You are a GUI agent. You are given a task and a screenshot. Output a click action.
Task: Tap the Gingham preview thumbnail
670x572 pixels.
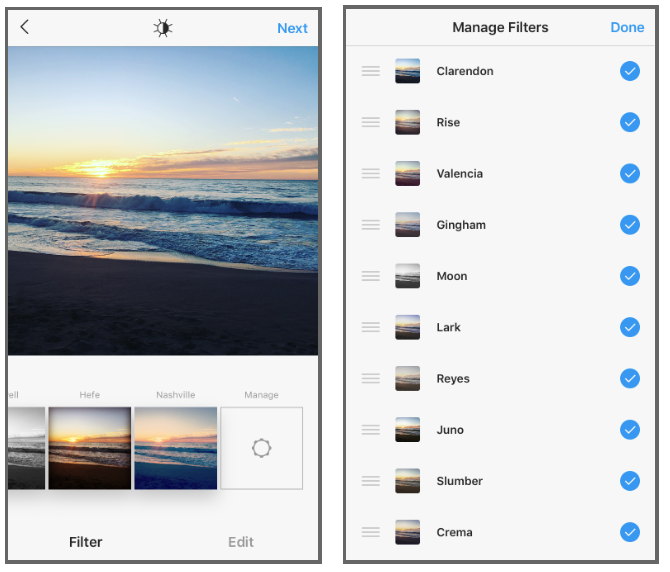(407, 225)
